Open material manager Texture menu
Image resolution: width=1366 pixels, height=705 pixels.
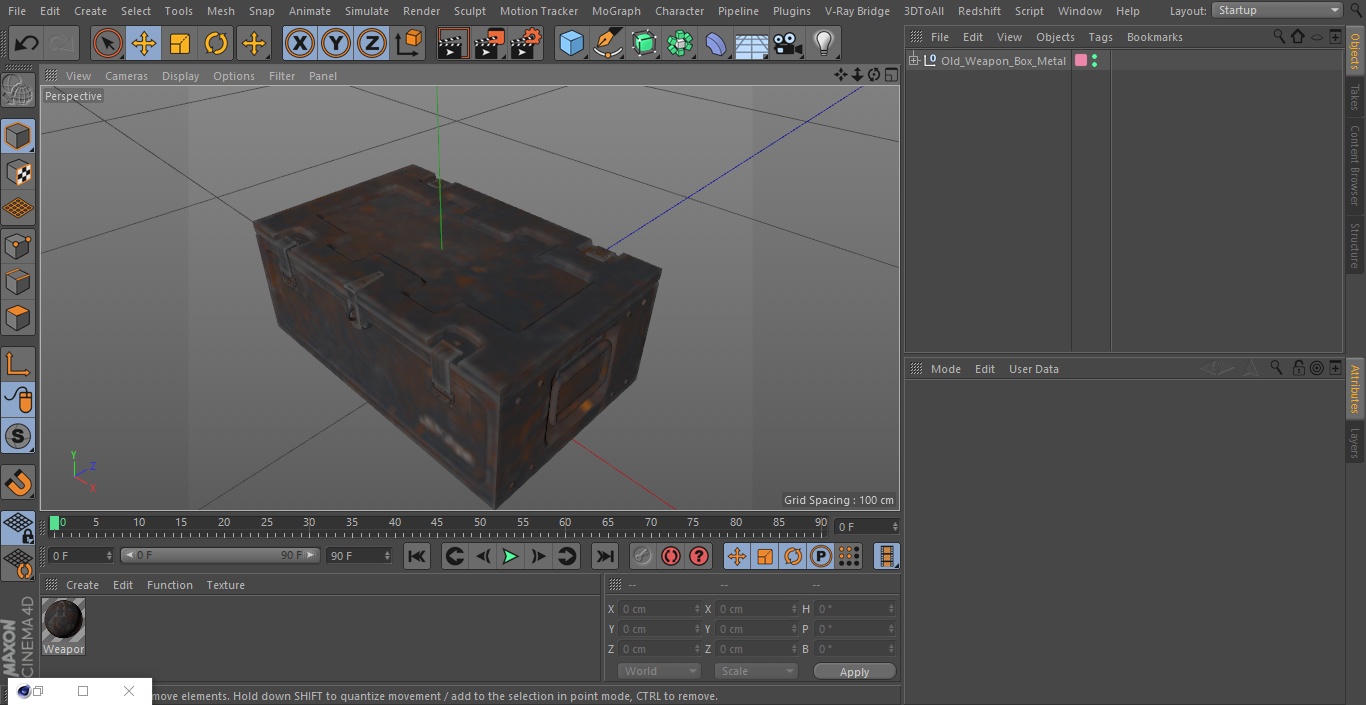pyautogui.click(x=225, y=585)
